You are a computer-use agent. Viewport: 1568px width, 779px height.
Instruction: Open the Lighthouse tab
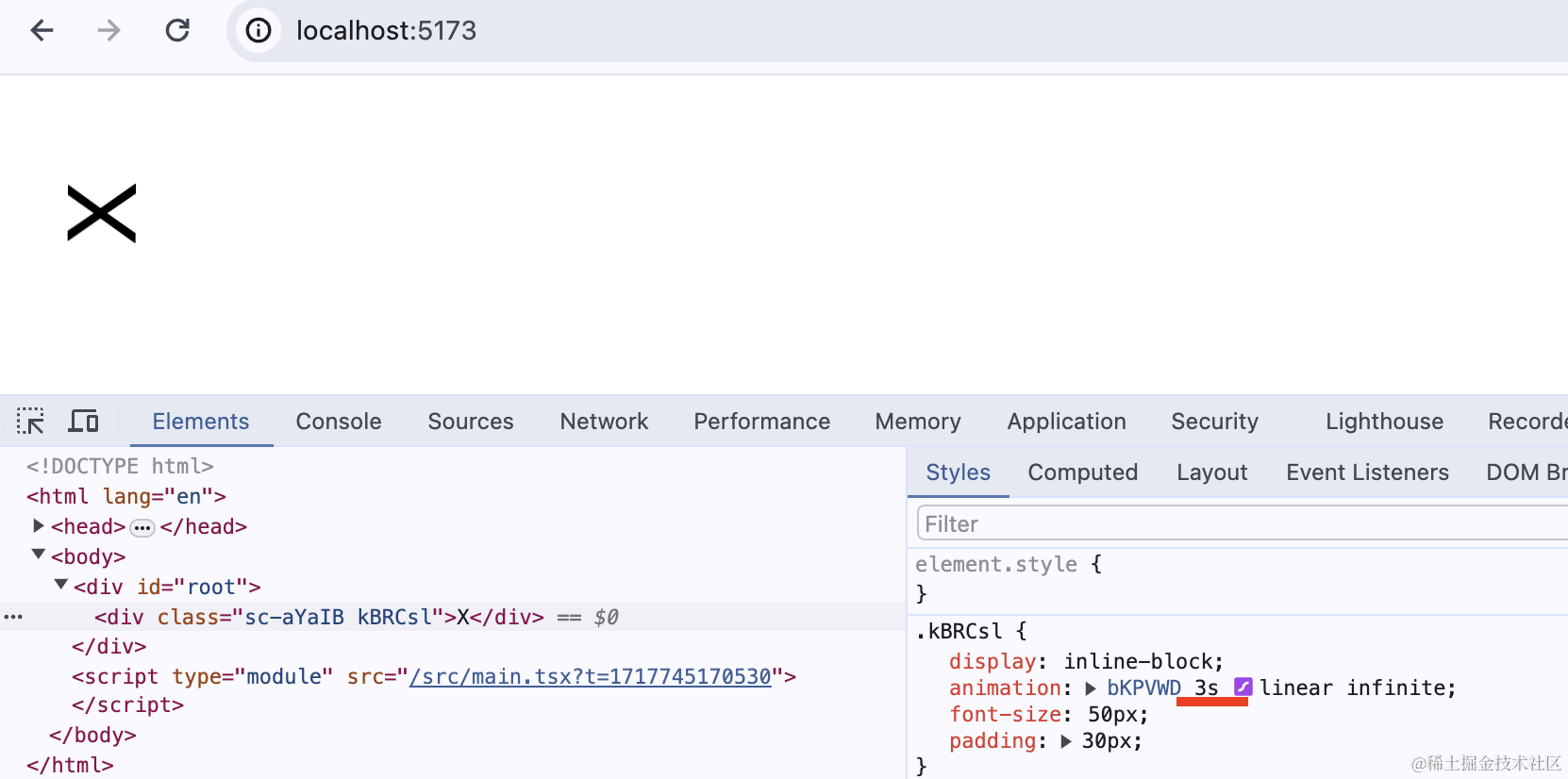click(1385, 422)
